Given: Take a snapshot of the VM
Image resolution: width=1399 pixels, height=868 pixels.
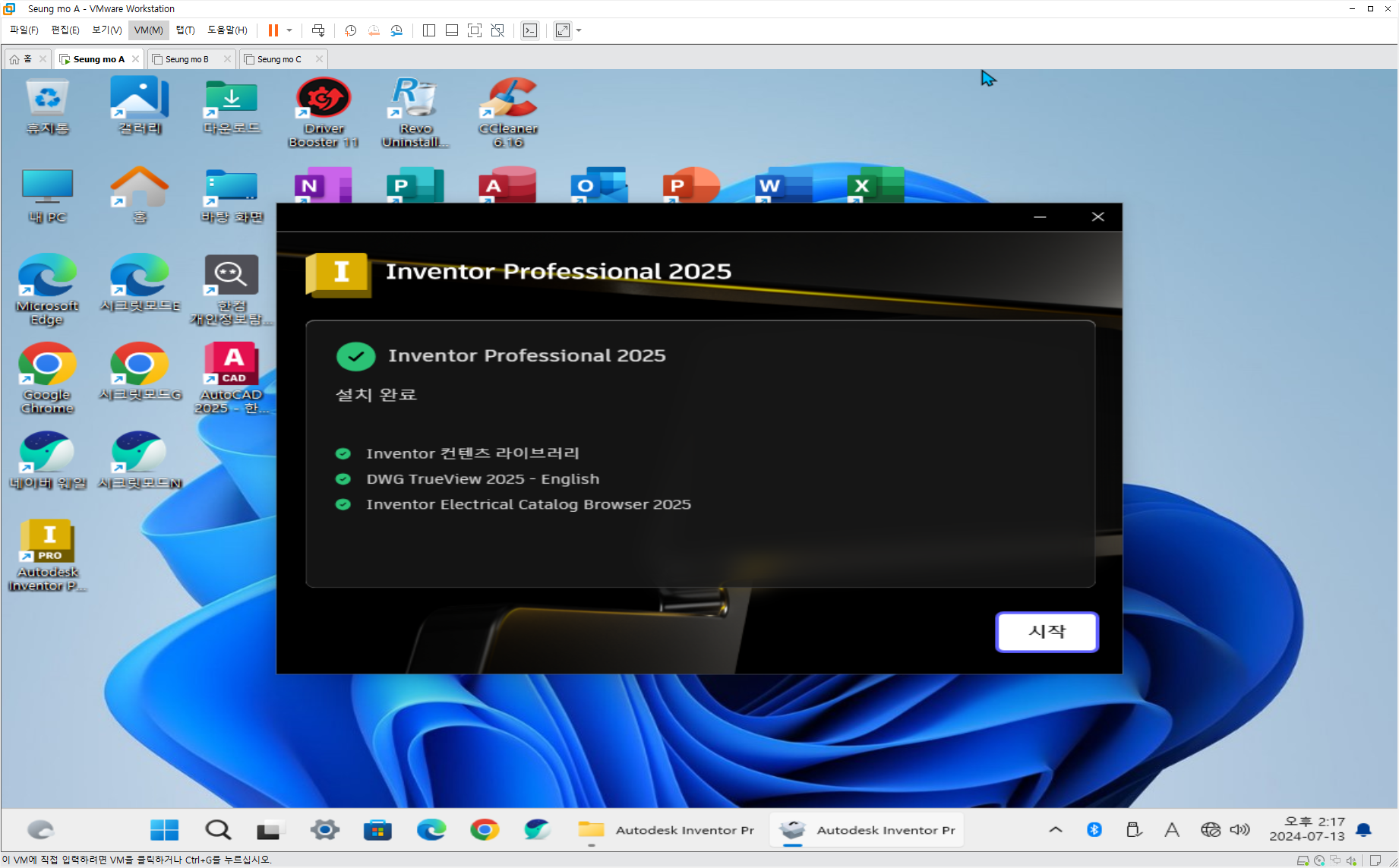Looking at the screenshot, I should [351, 30].
